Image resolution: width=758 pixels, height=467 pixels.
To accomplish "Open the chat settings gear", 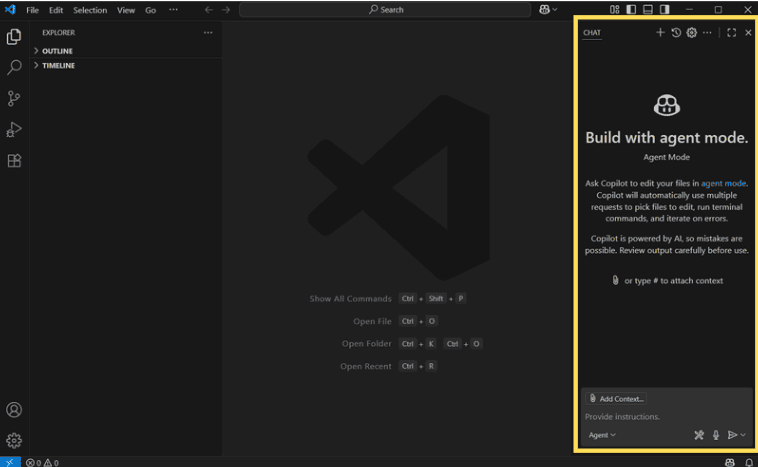I will point(692,32).
